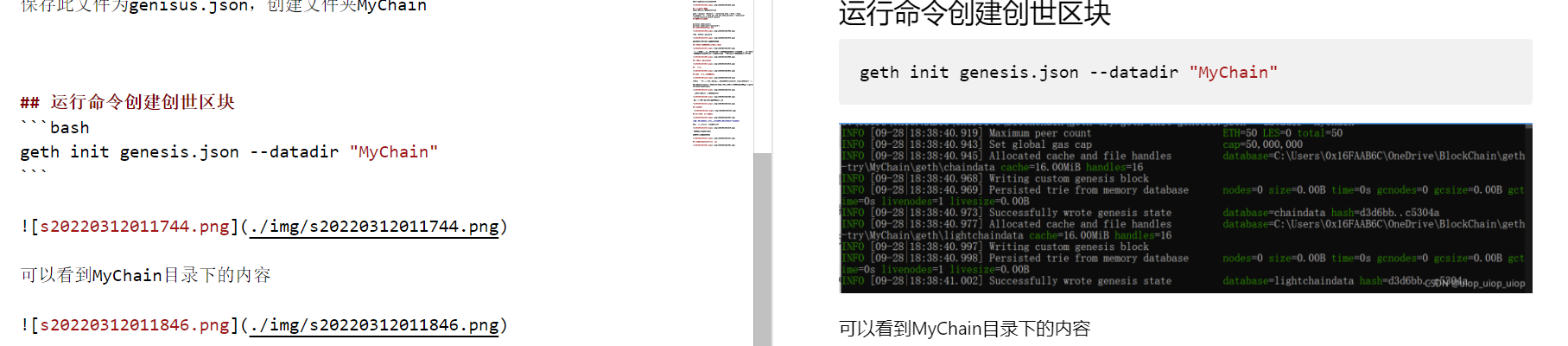Click the preview code block containing the geth init command
This screenshot has width=1568, height=346.
1185,73
